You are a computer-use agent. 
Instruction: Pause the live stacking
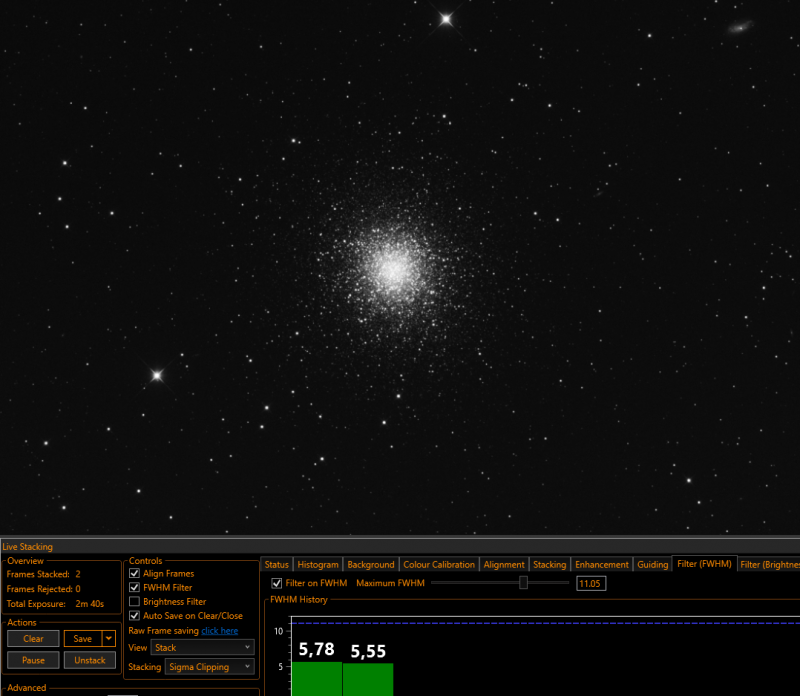click(x=33, y=660)
